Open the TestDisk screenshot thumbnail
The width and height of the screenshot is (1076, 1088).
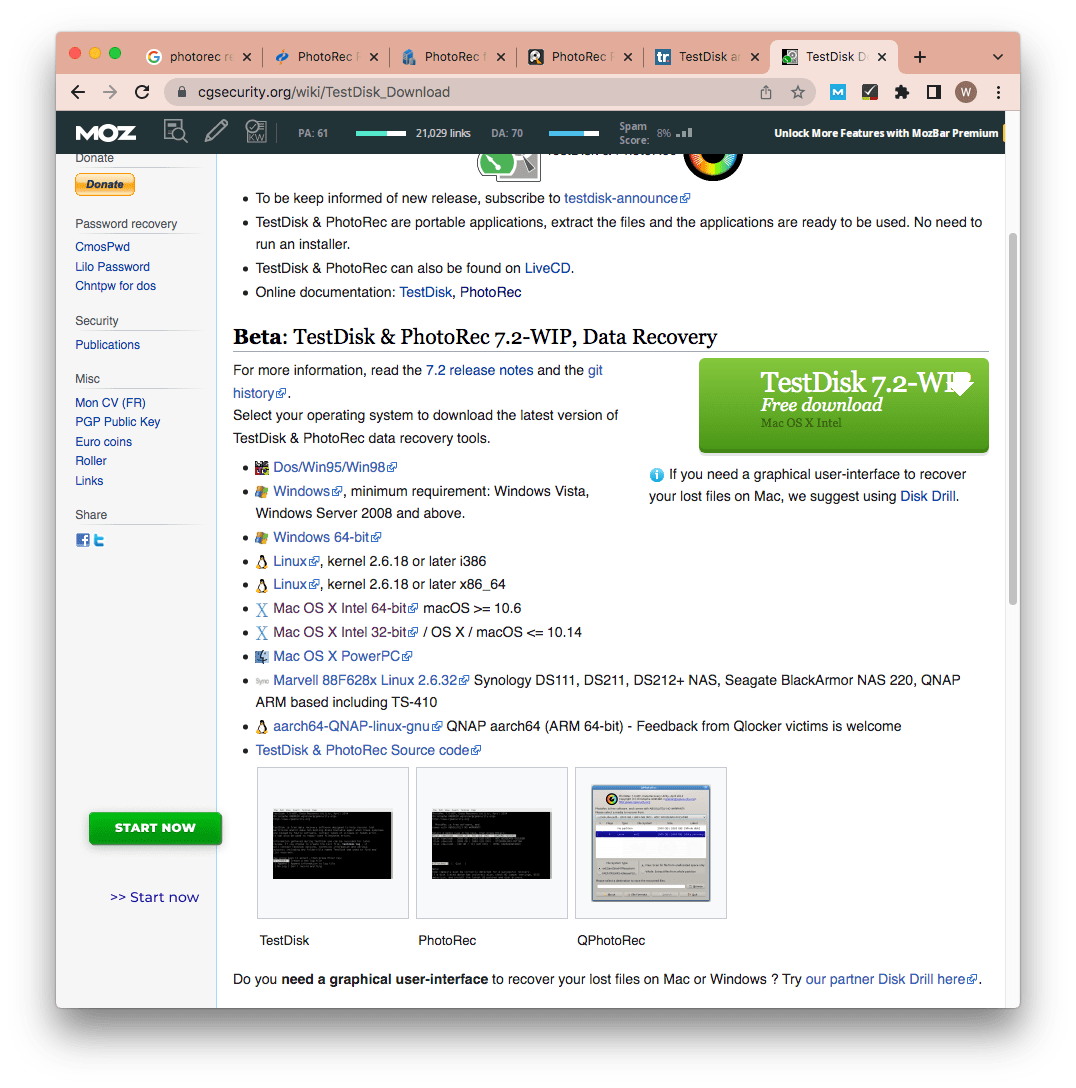click(332, 843)
